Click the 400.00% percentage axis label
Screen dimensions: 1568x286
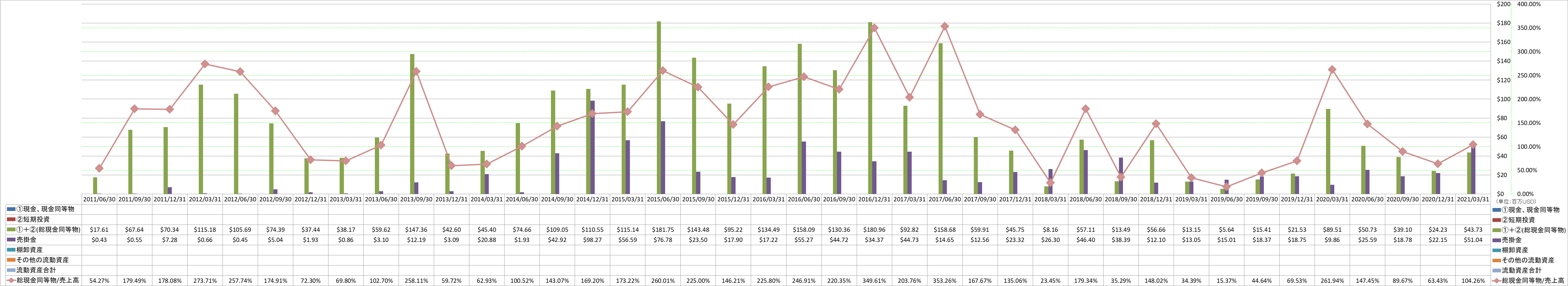[x=1529, y=4]
